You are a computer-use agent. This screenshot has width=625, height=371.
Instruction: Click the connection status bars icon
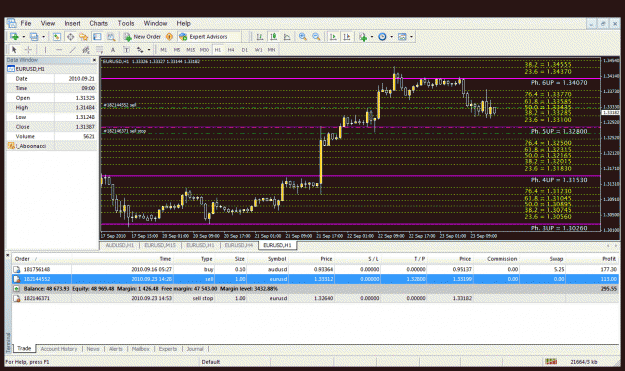551,361
